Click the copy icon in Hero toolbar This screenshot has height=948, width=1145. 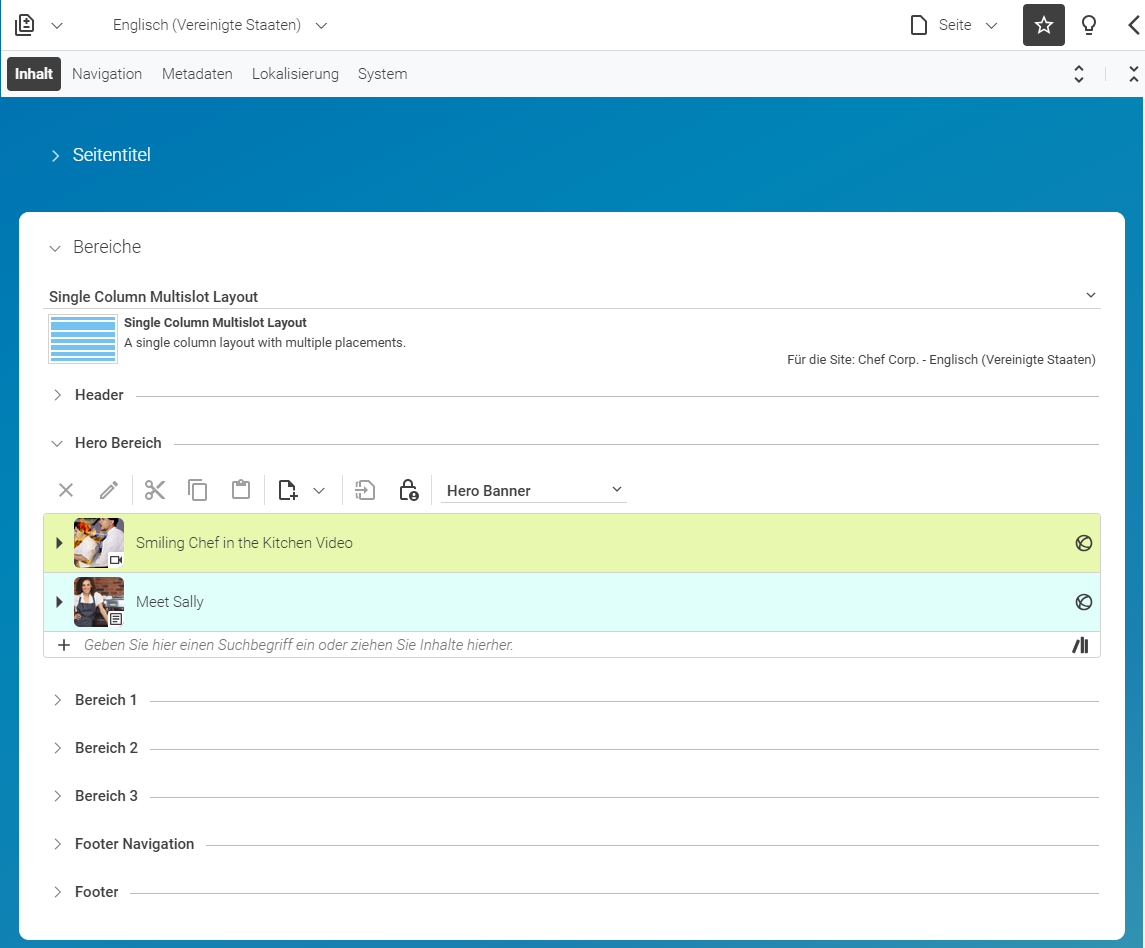point(198,490)
